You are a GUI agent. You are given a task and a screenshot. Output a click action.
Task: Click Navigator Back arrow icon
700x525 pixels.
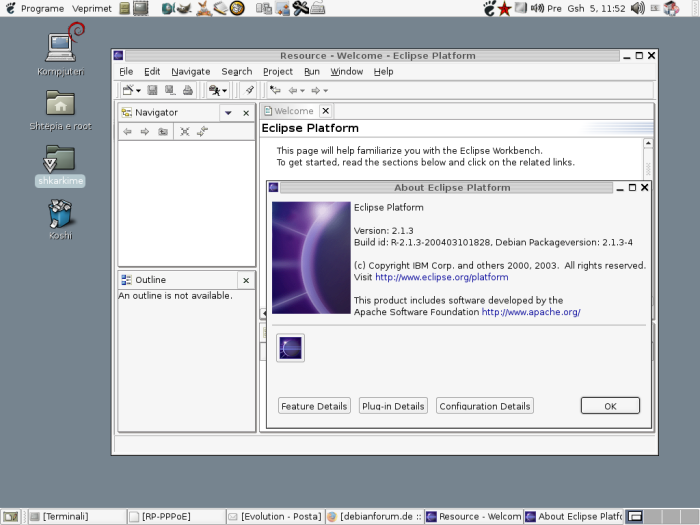coord(127,132)
